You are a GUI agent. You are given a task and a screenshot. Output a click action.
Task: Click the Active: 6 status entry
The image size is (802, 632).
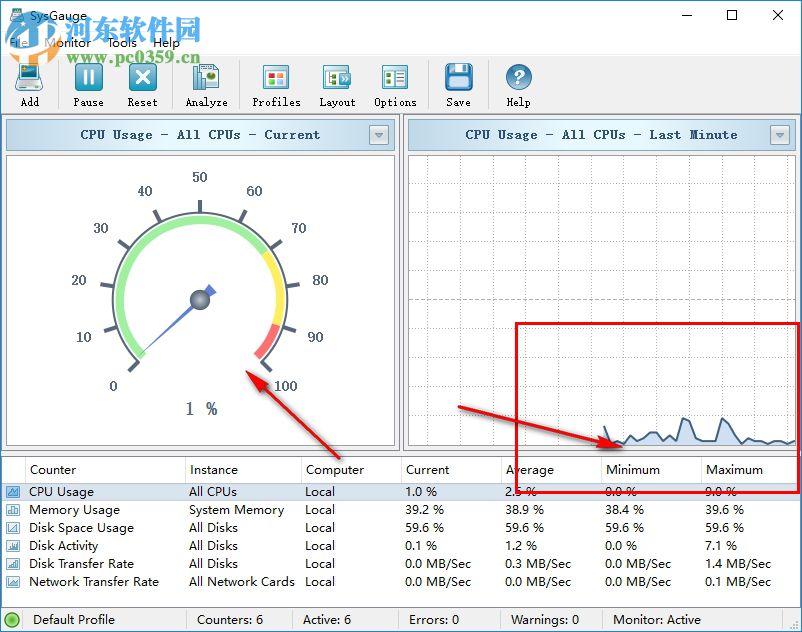327,620
